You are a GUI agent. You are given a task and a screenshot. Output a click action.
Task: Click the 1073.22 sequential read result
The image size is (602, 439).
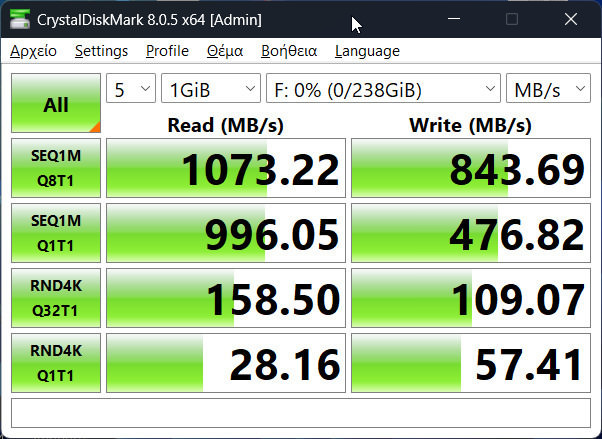tap(227, 169)
